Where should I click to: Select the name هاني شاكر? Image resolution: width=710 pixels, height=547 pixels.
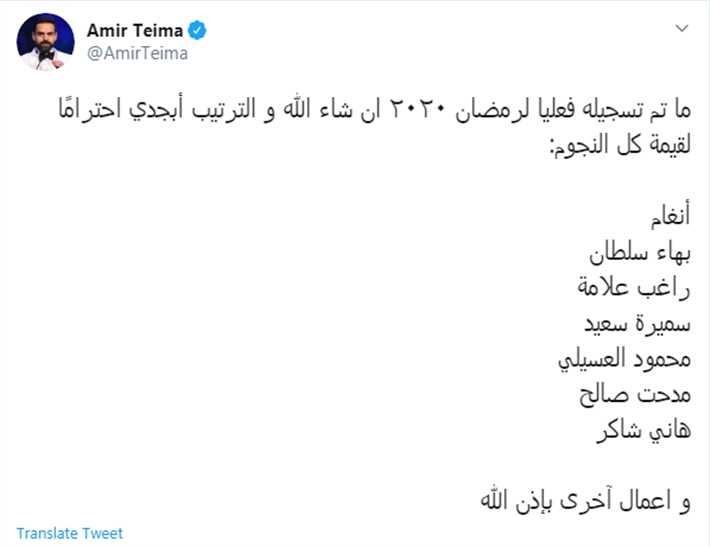[643, 430]
